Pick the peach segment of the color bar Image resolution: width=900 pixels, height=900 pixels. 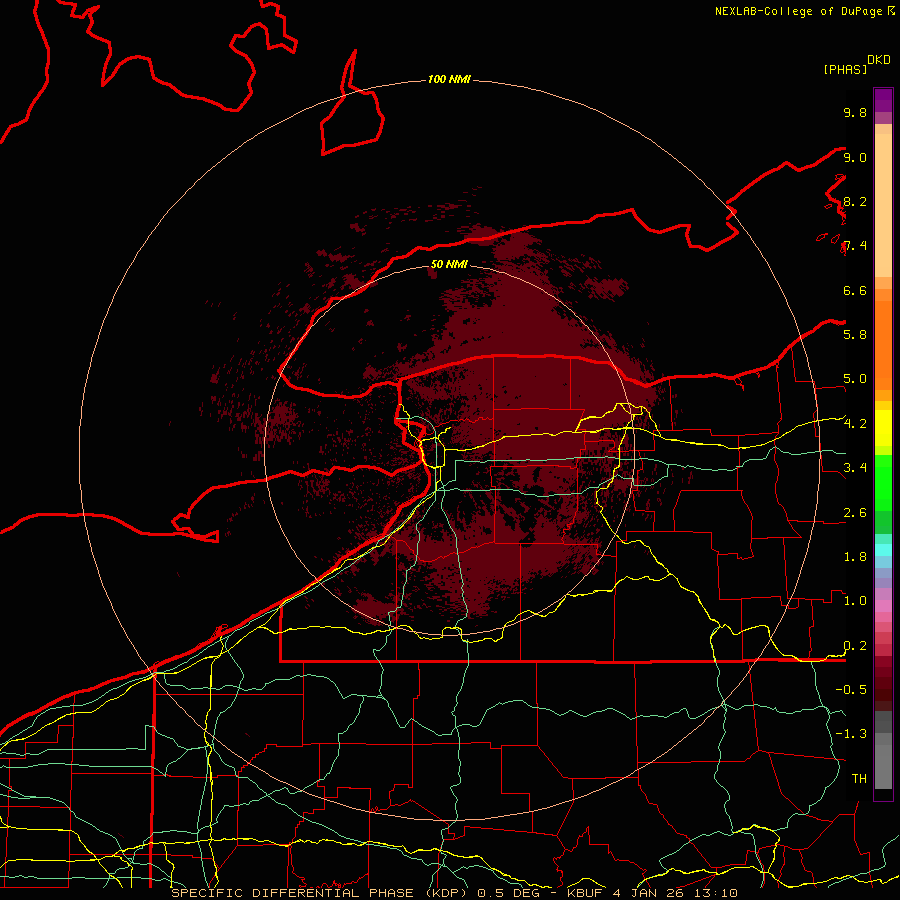[x=883, y=205]
